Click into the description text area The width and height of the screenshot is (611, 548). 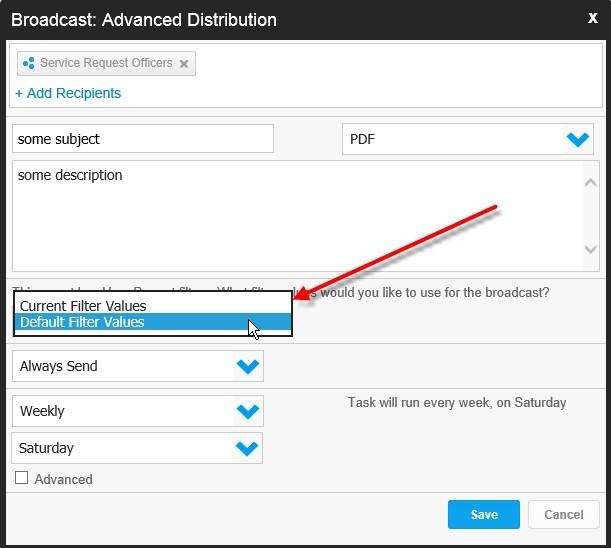[295, 214]
